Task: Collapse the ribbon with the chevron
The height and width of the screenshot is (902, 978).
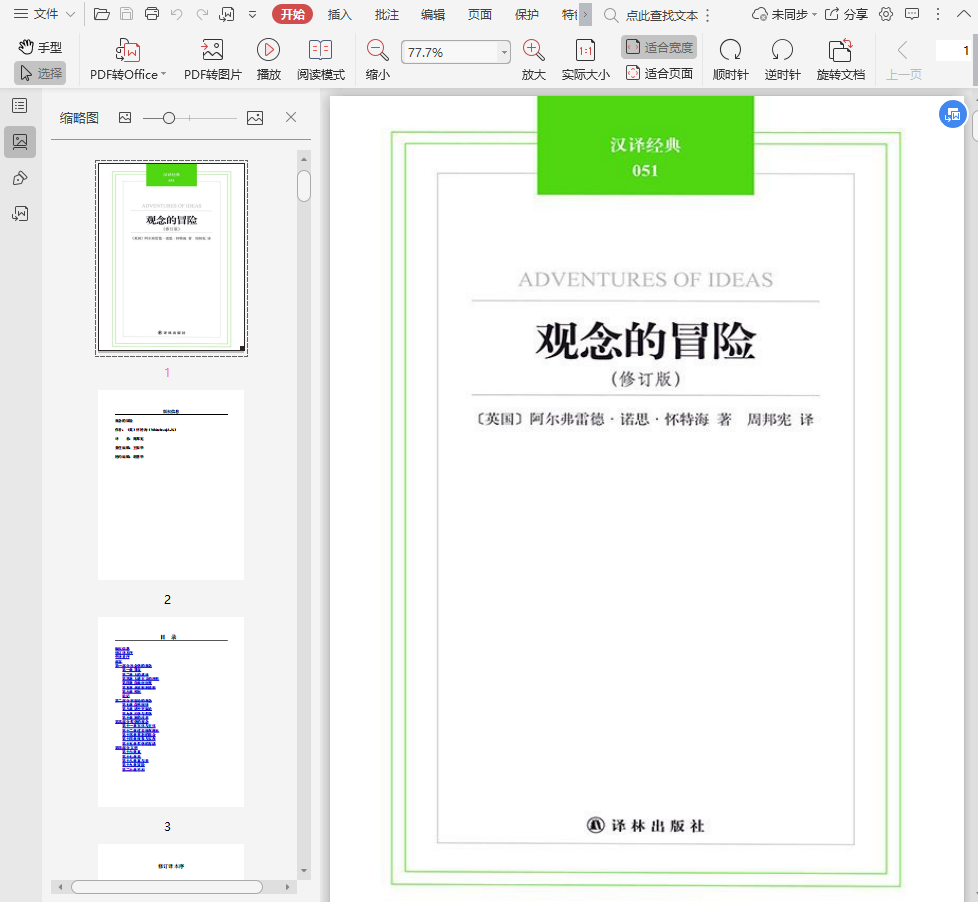Action: click(963, 14)
